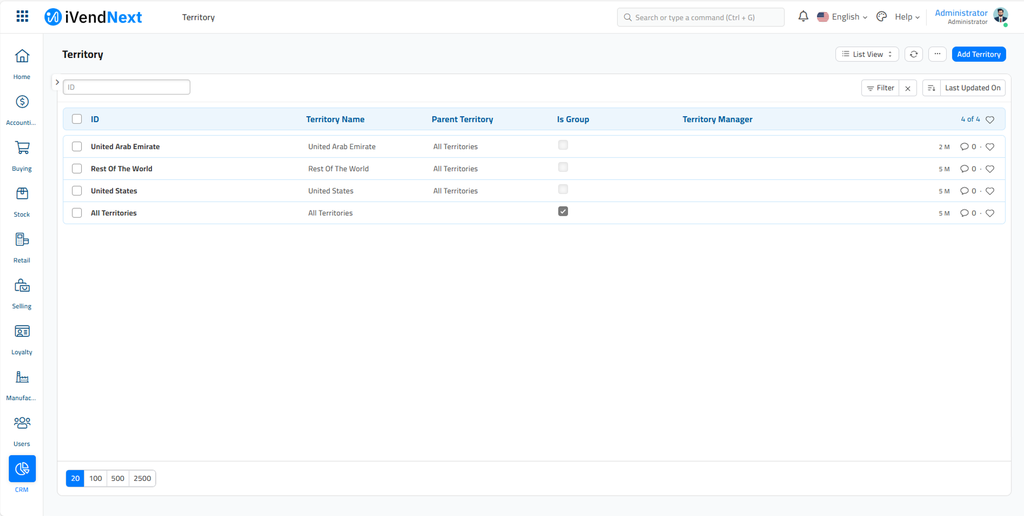Click the Territory Name column header
Image resolution: width=1024 pixels, height=516 pixels.
pos(336,120)
